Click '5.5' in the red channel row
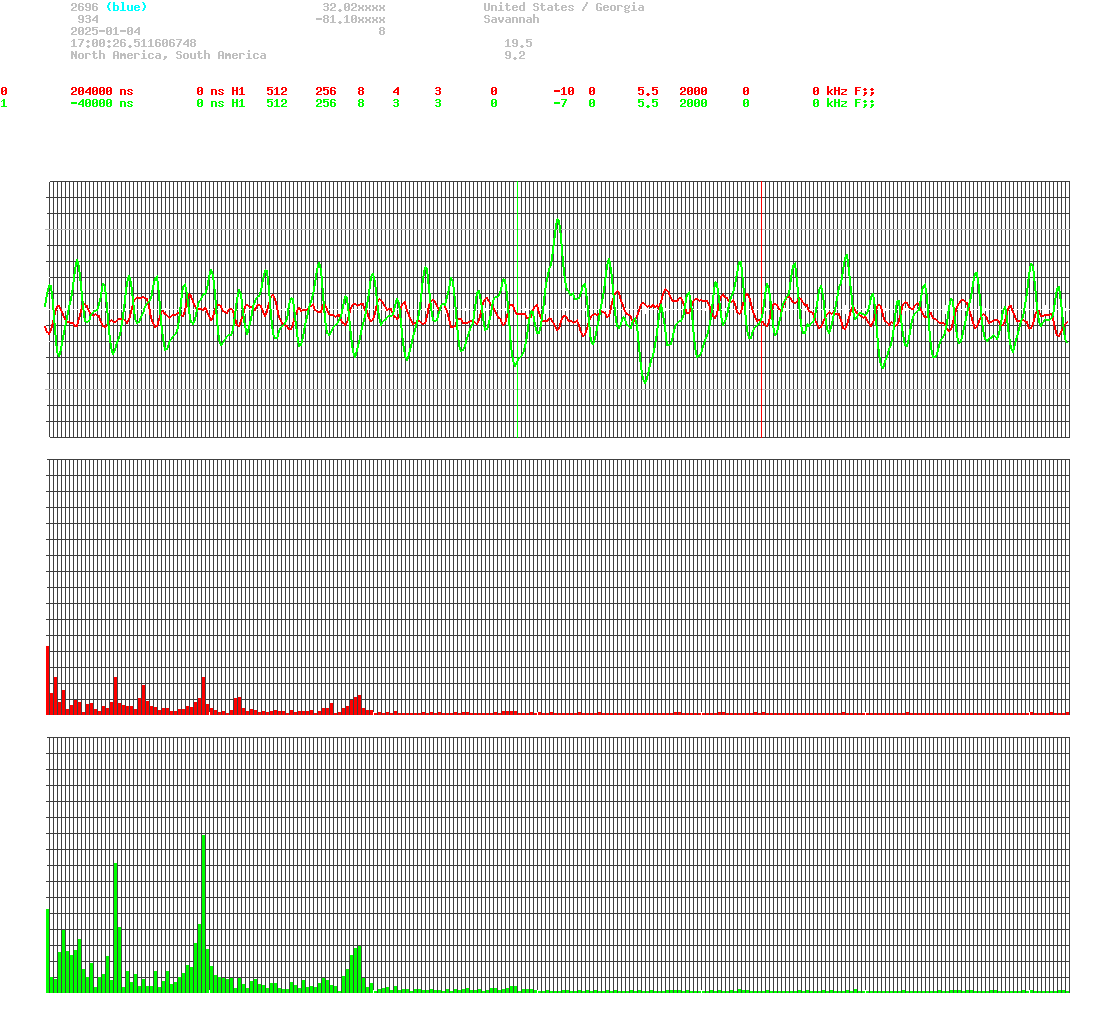This screenshot has height=1015, width=1095. click(647, 92)
